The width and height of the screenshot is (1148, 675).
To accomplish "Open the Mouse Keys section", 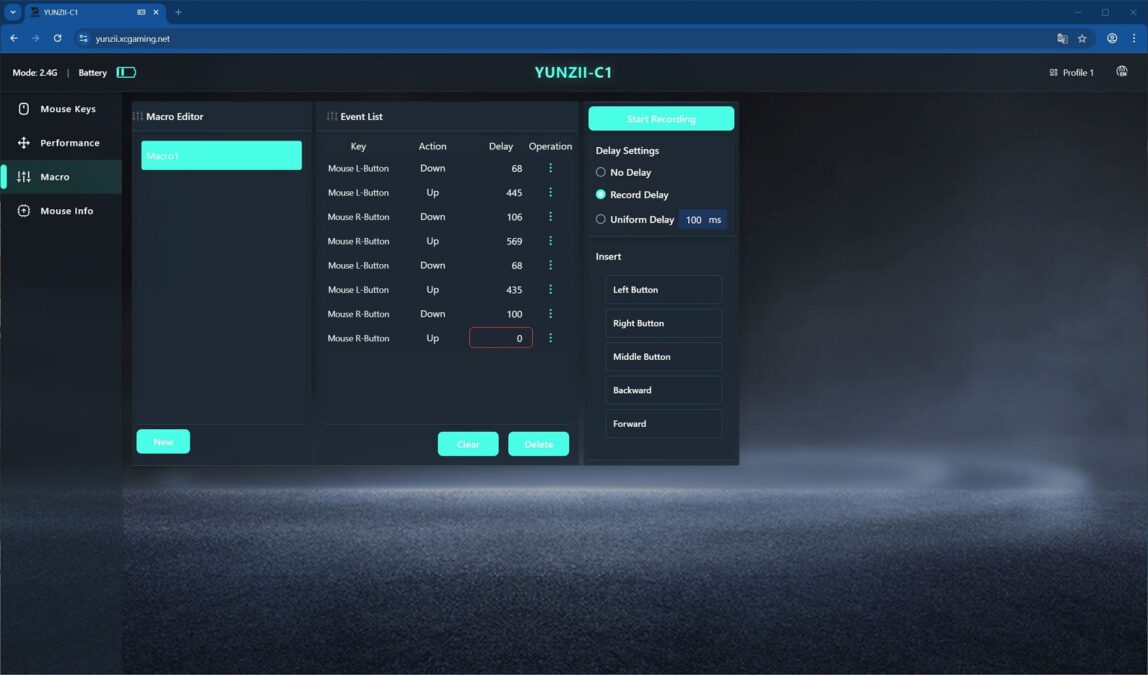I will click(x=61, y=109).
